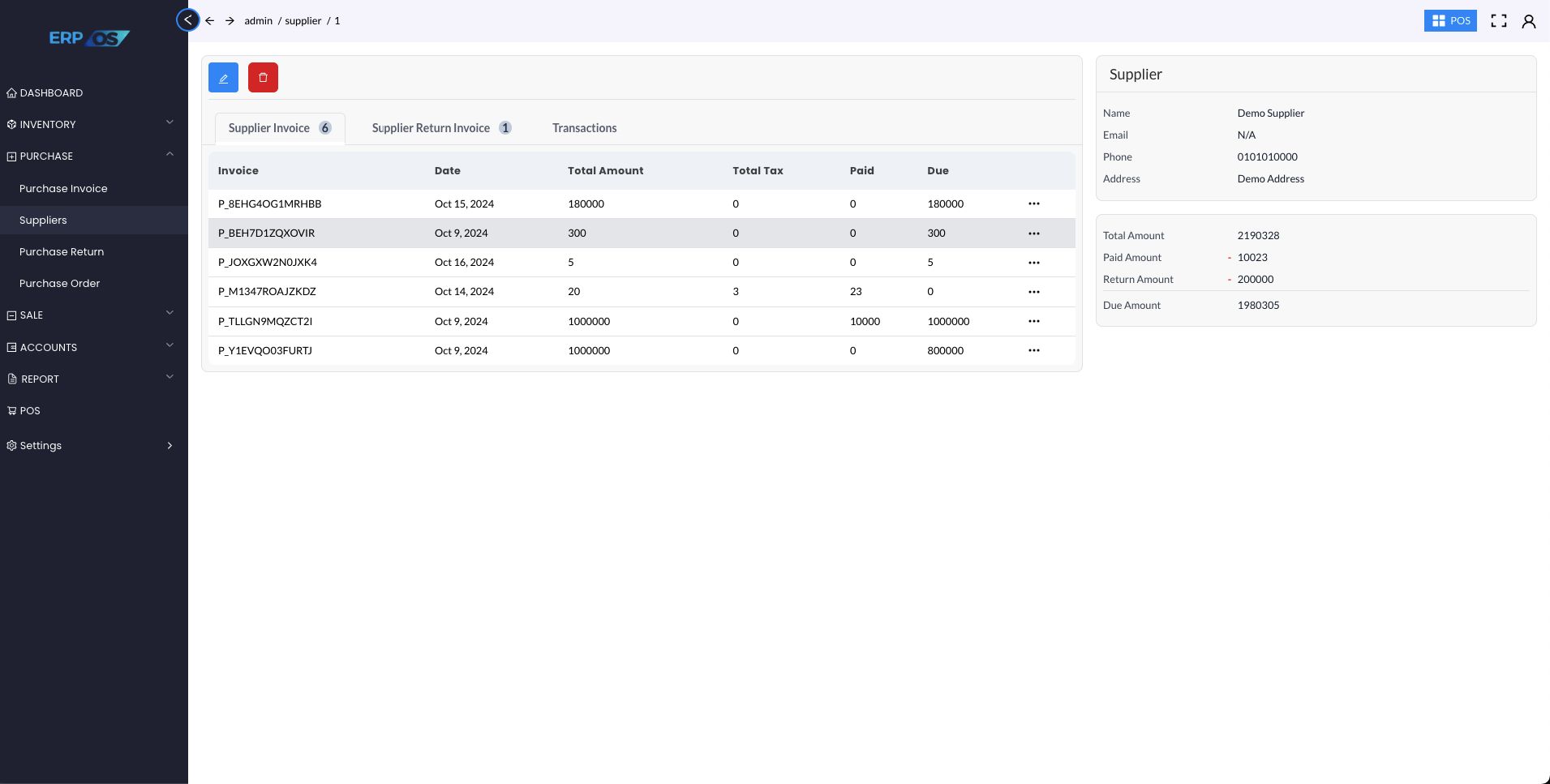
Task: Expand the Report menu chevron
Action: coord(170,377)
